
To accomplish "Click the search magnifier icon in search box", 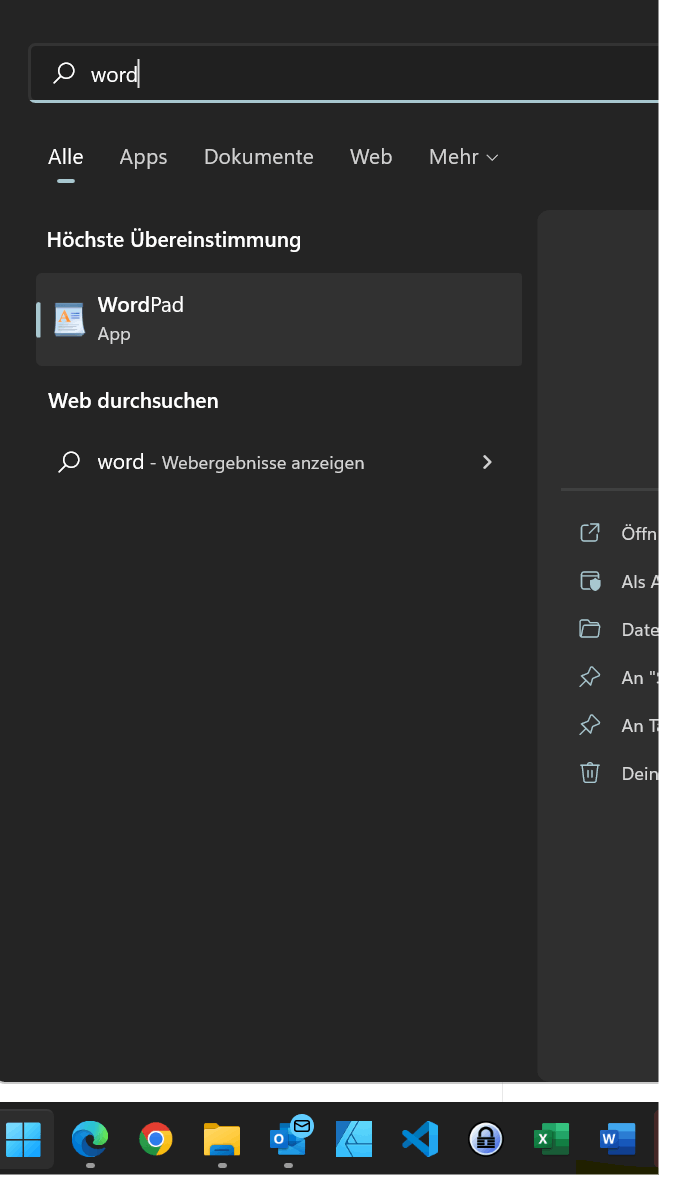I will (x=64, y=74).
